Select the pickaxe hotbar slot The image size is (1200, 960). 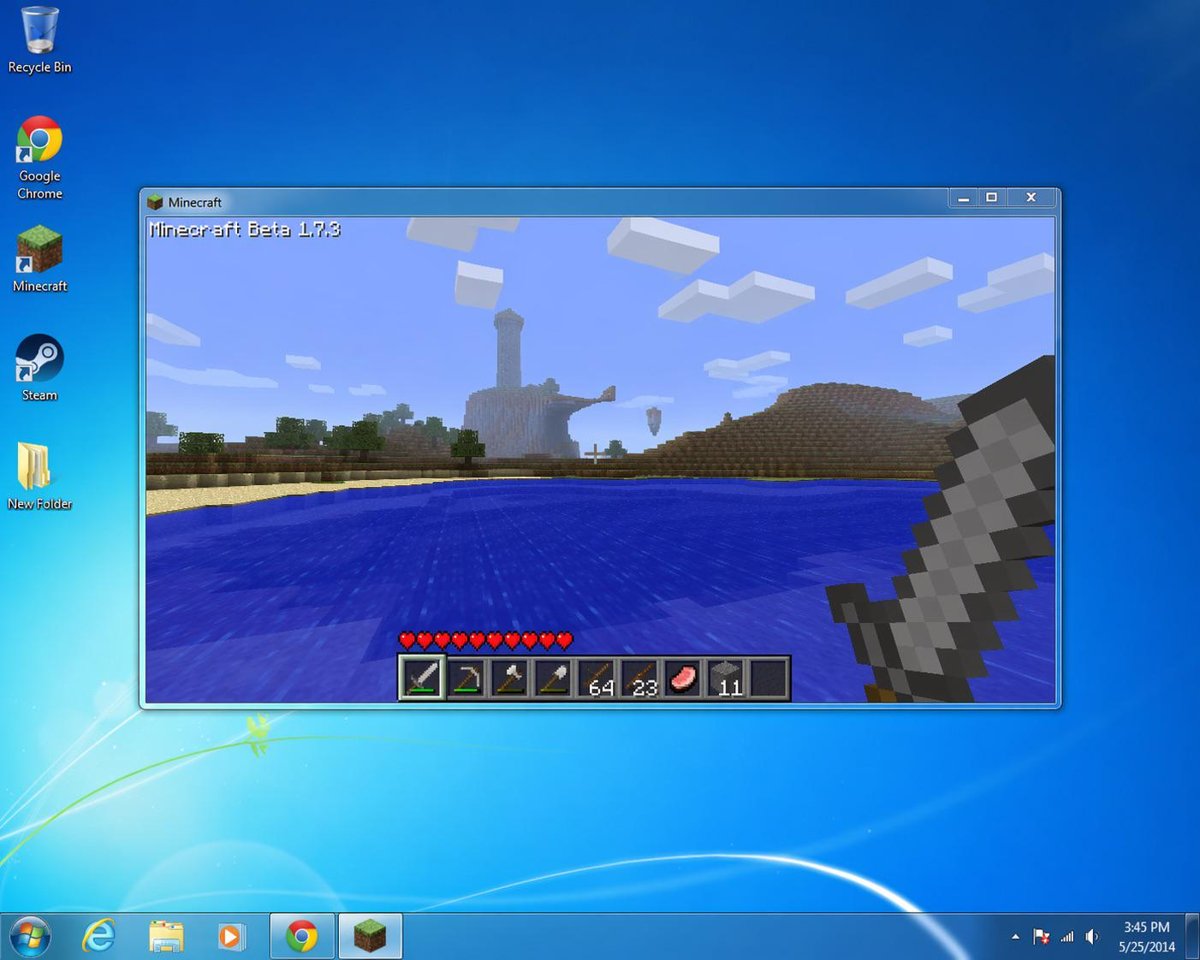point(465,678)
